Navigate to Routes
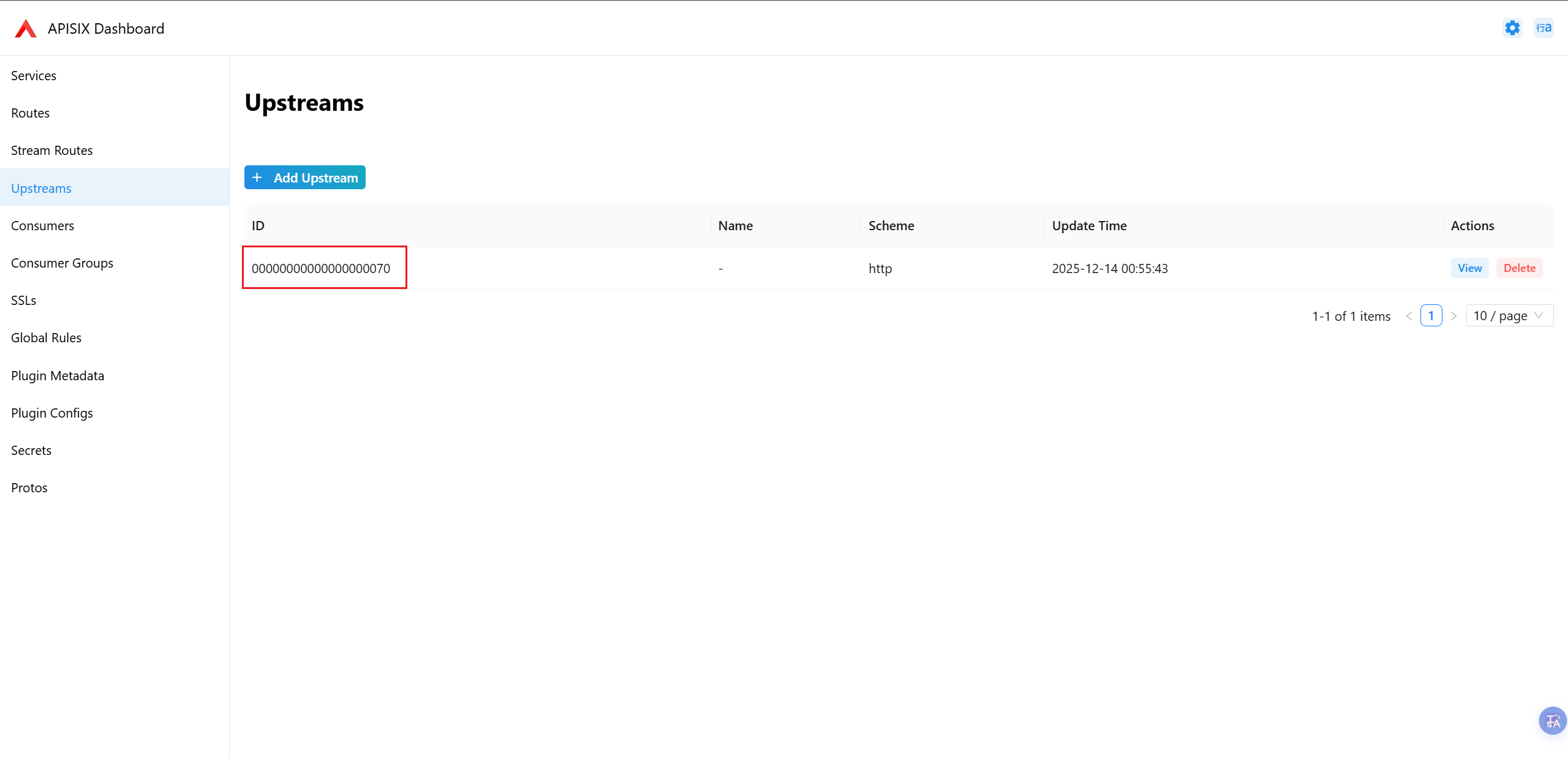This screenshot has height=758, width=1568. (x=30, y=113)
